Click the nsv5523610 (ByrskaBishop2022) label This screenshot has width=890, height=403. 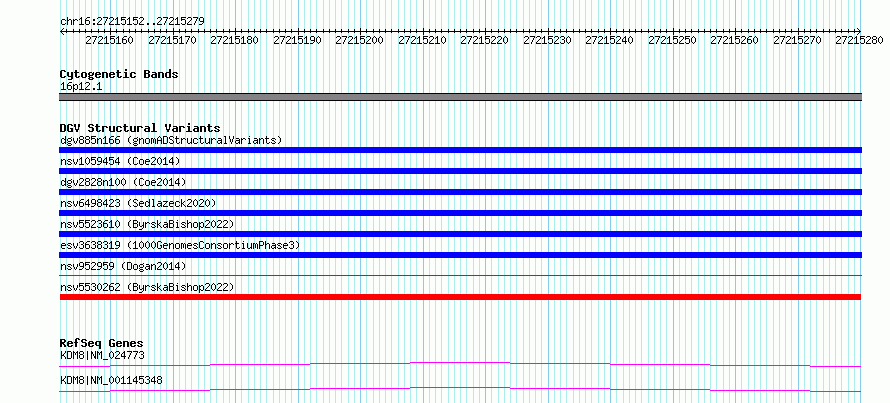coord(147,224)
